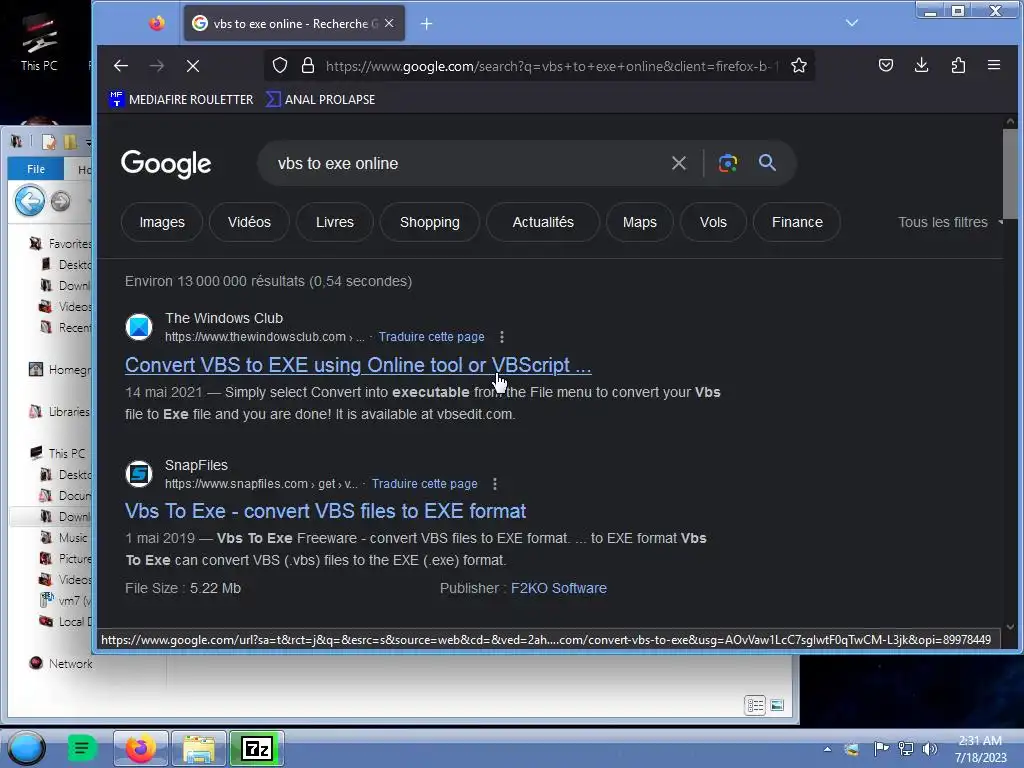Open the green notes app on taskbar
This screenshot has width=1024, height=768.
coord(82,748)
